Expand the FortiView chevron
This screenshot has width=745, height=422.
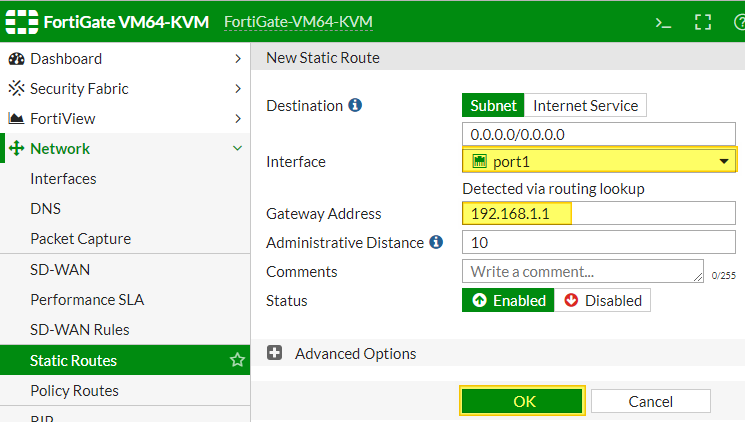(238, 118)
